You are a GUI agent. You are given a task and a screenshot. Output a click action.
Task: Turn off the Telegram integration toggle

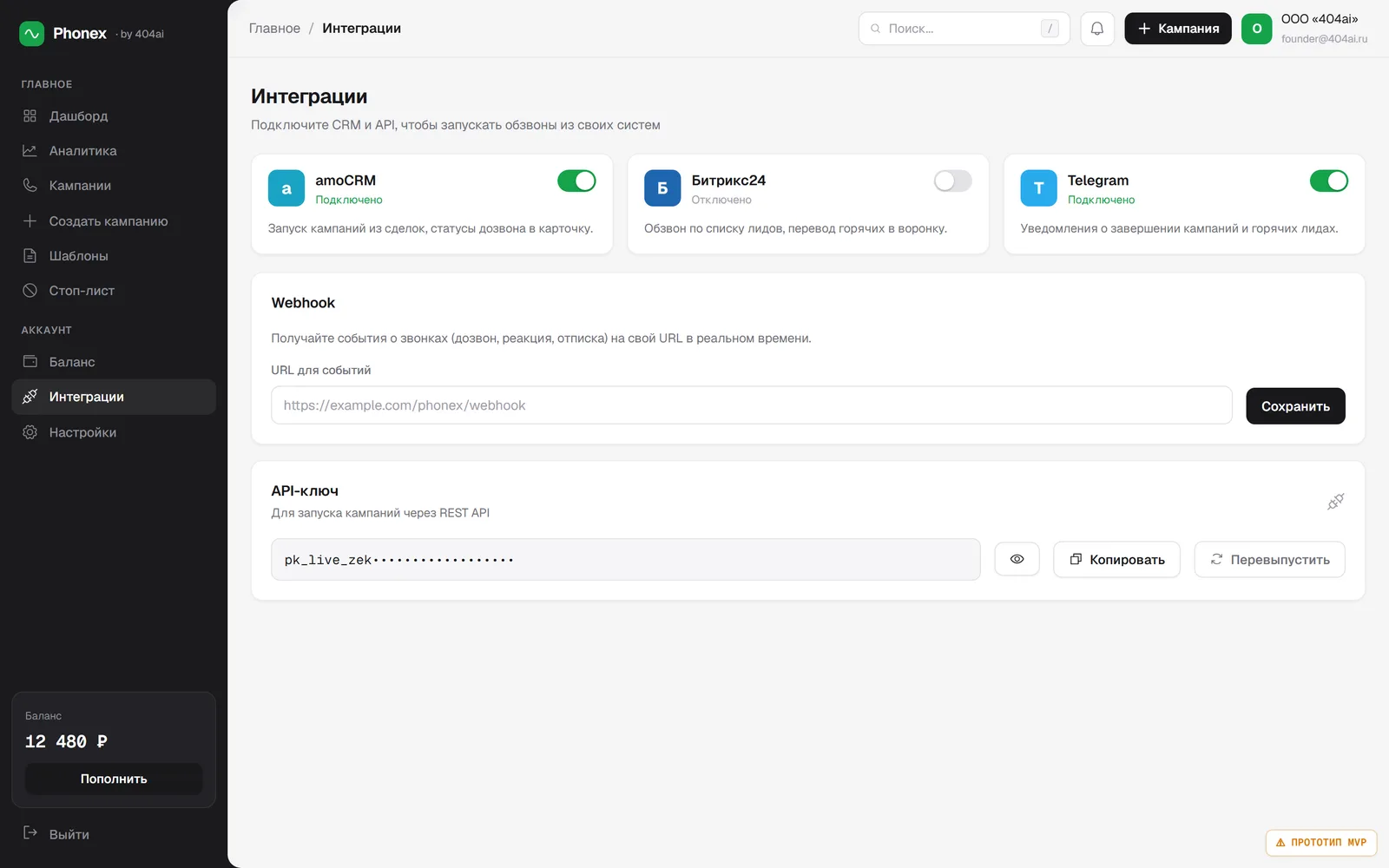click(1328, 181)
